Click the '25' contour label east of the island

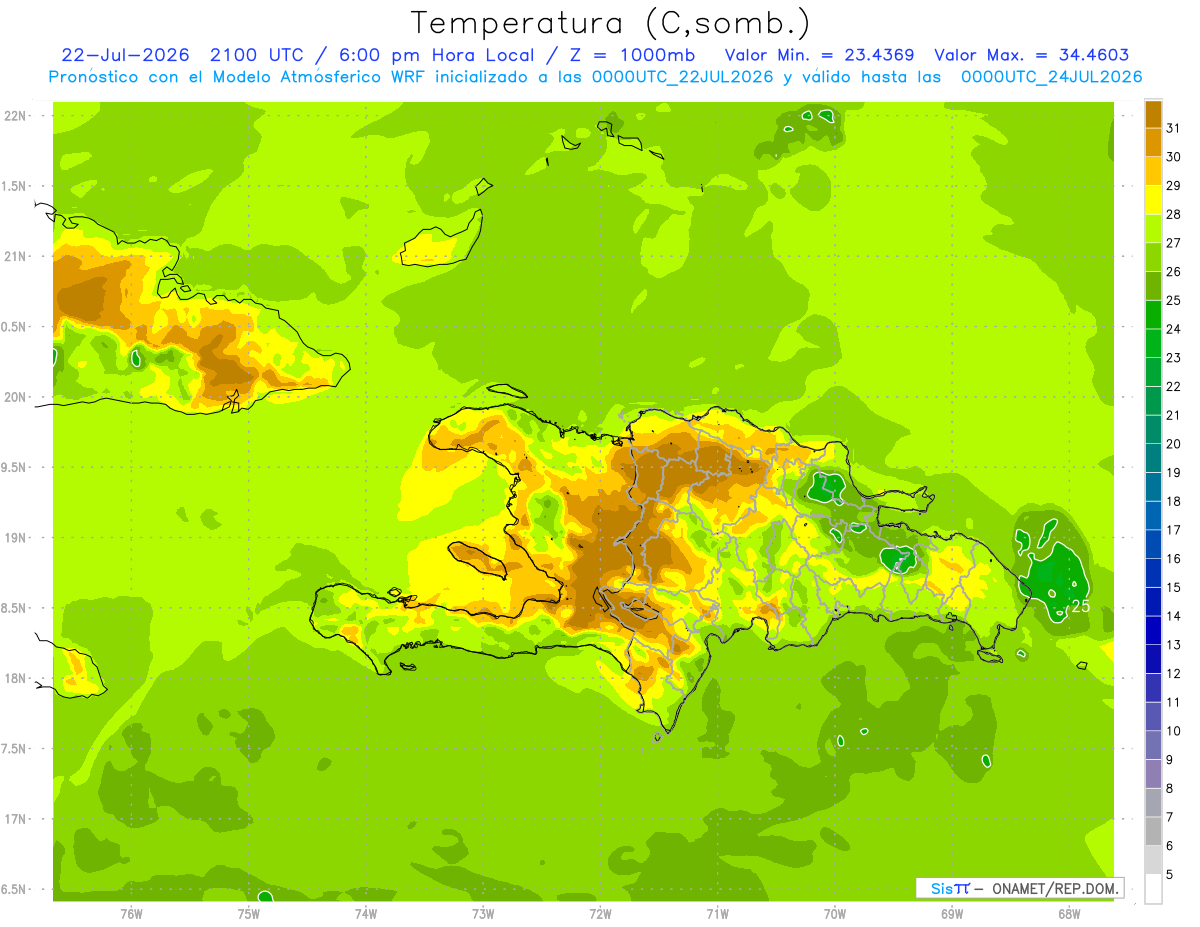1081,606
